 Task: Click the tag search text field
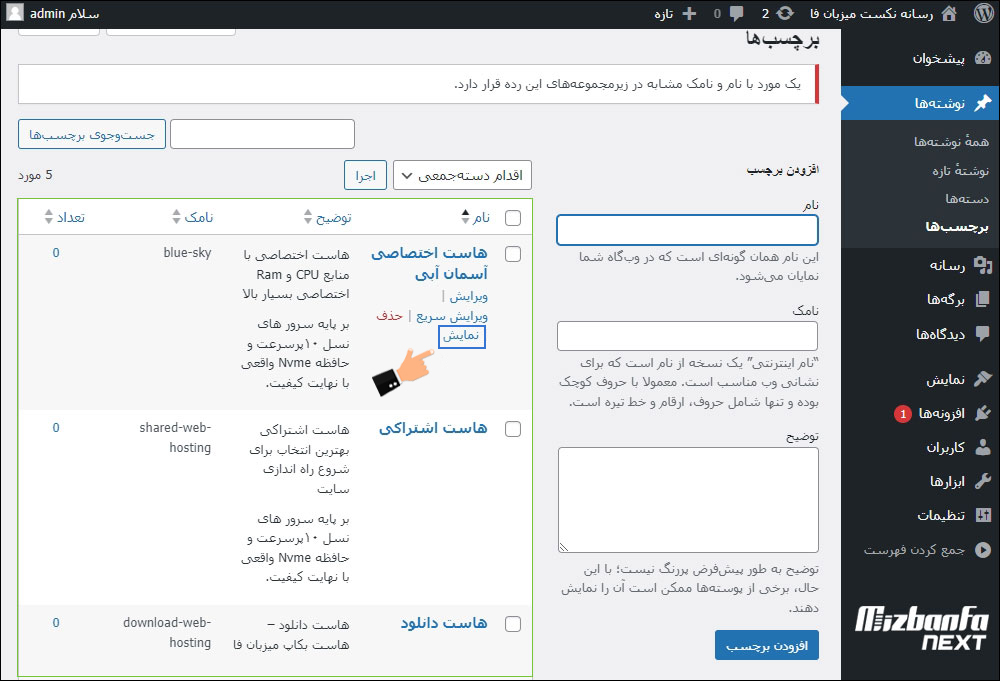click(x=262, y=135)
